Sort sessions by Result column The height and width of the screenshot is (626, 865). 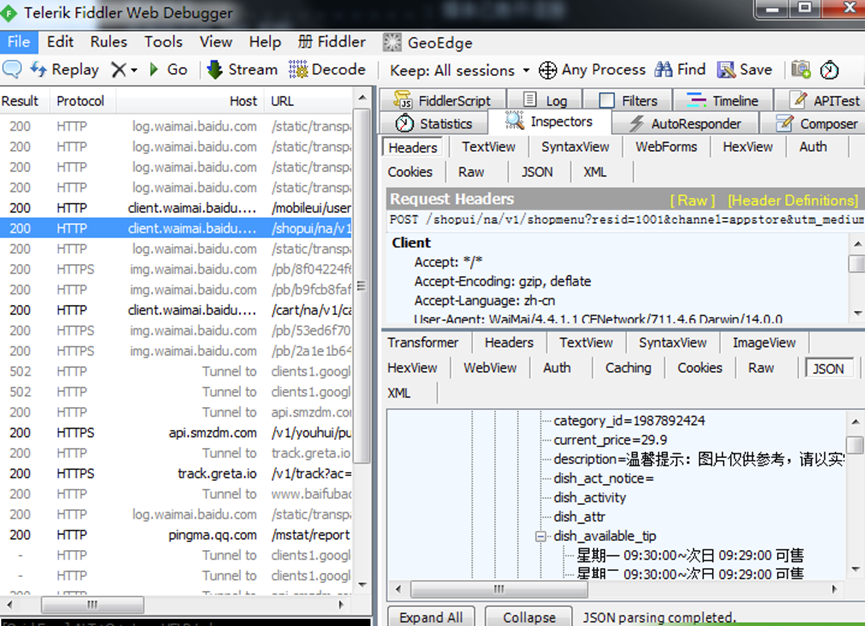pyautogui.click(x=24, y=101)
